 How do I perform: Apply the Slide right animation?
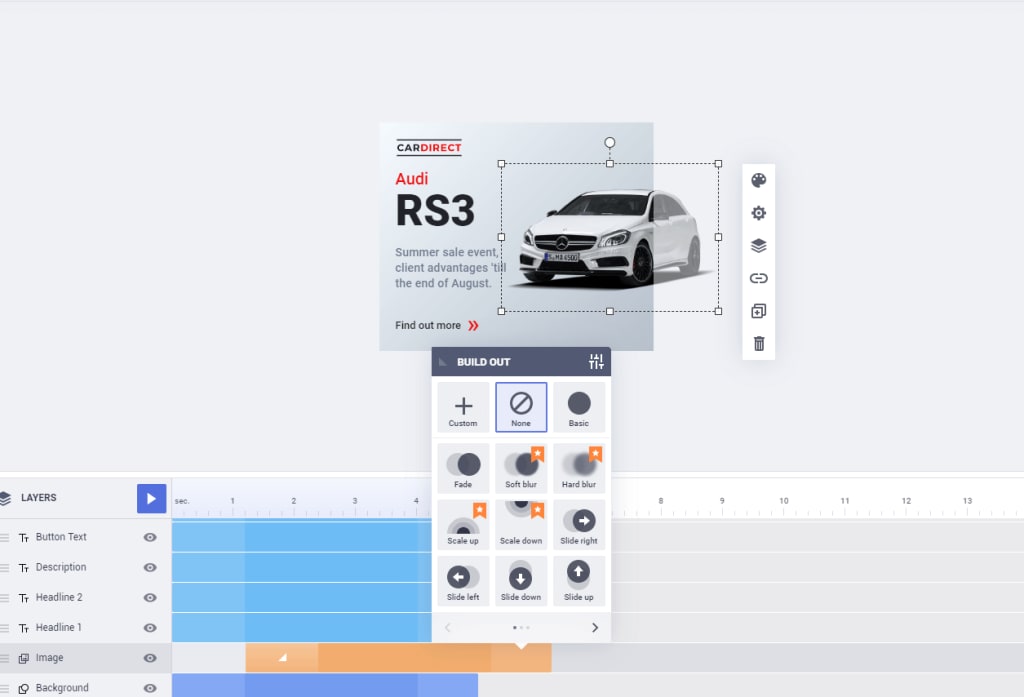[579, 525]
